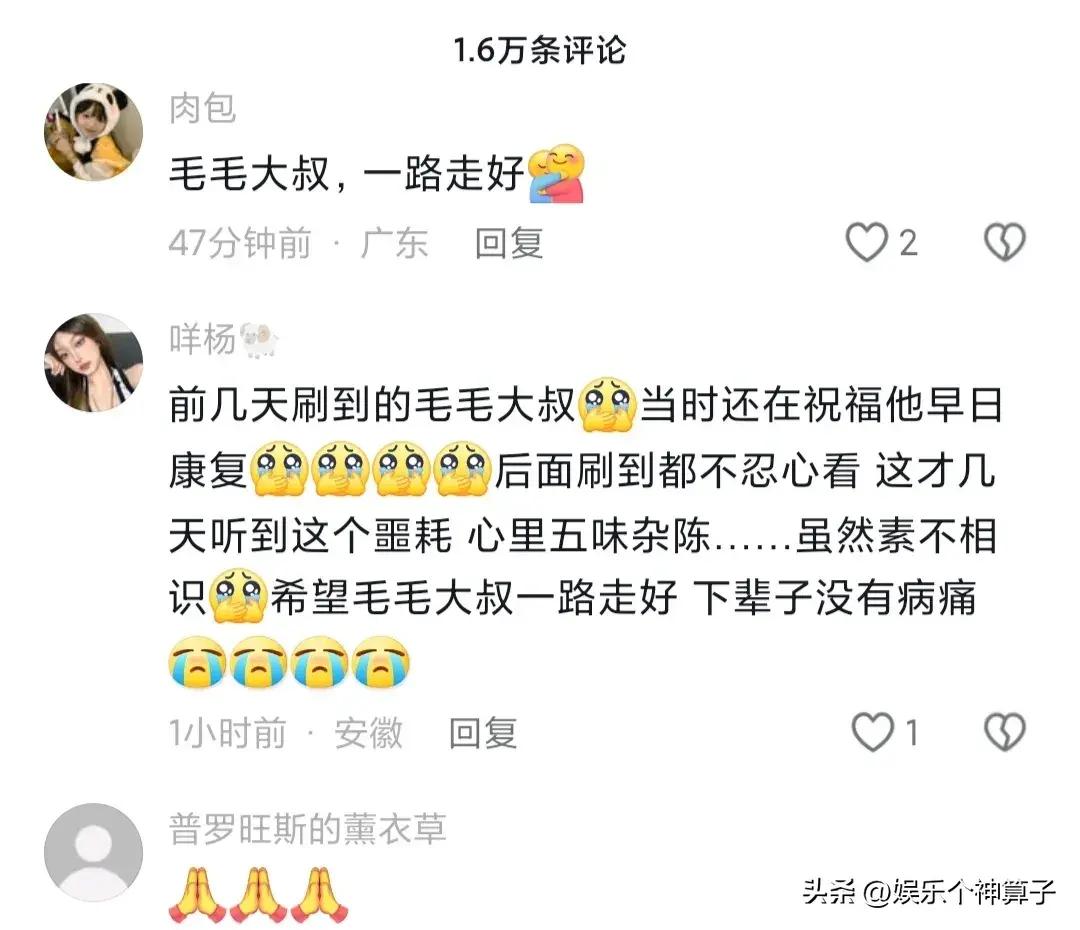Dislike 肉包's comment with the broken heart
The height and width of the screenshot is (930, 1080).
[1005, 242]
